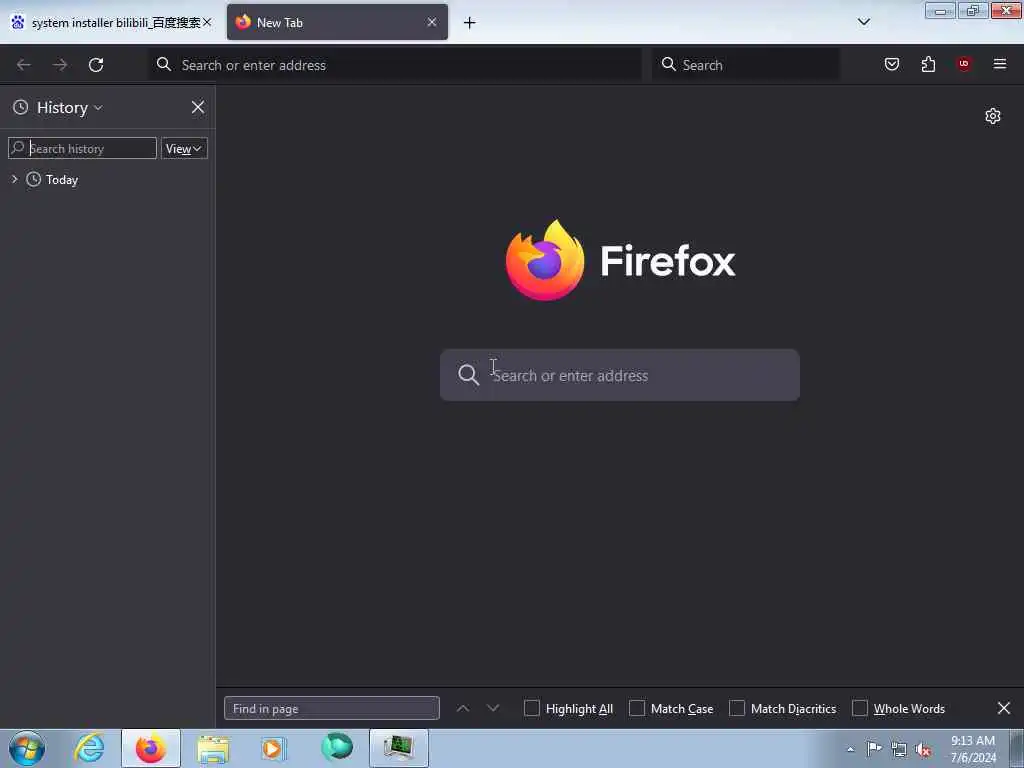Image resolution: width=1024 pixels, height=768 pixels.
Task: Open the uBlock Origin extension icon
Action: click(964, 64)
